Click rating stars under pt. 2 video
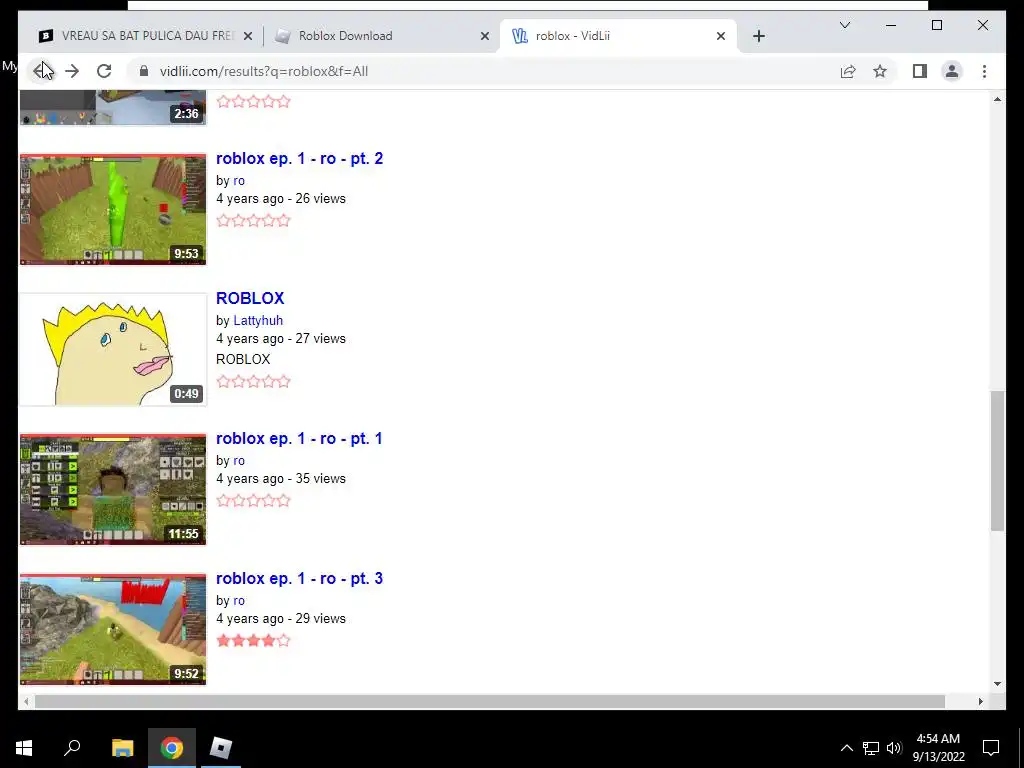1024x768 pixels. (253, 220)
